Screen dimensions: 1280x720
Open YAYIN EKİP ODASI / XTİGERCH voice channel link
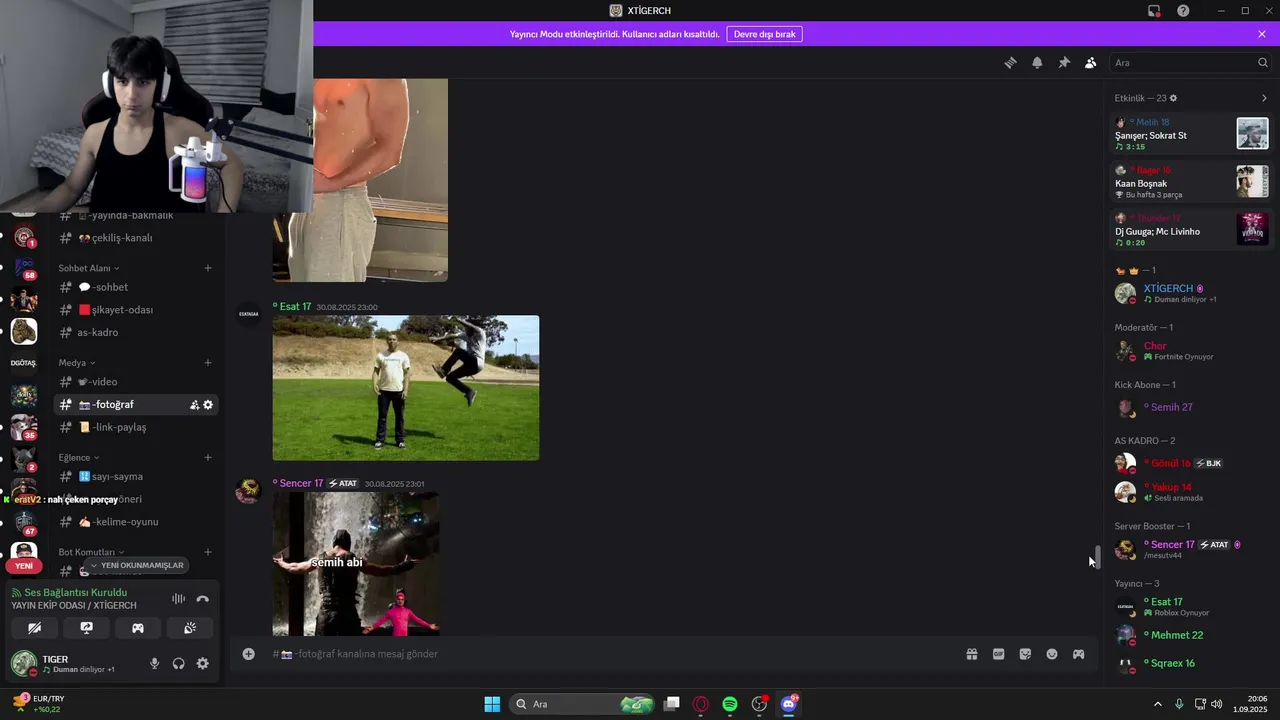click(74, 606)
